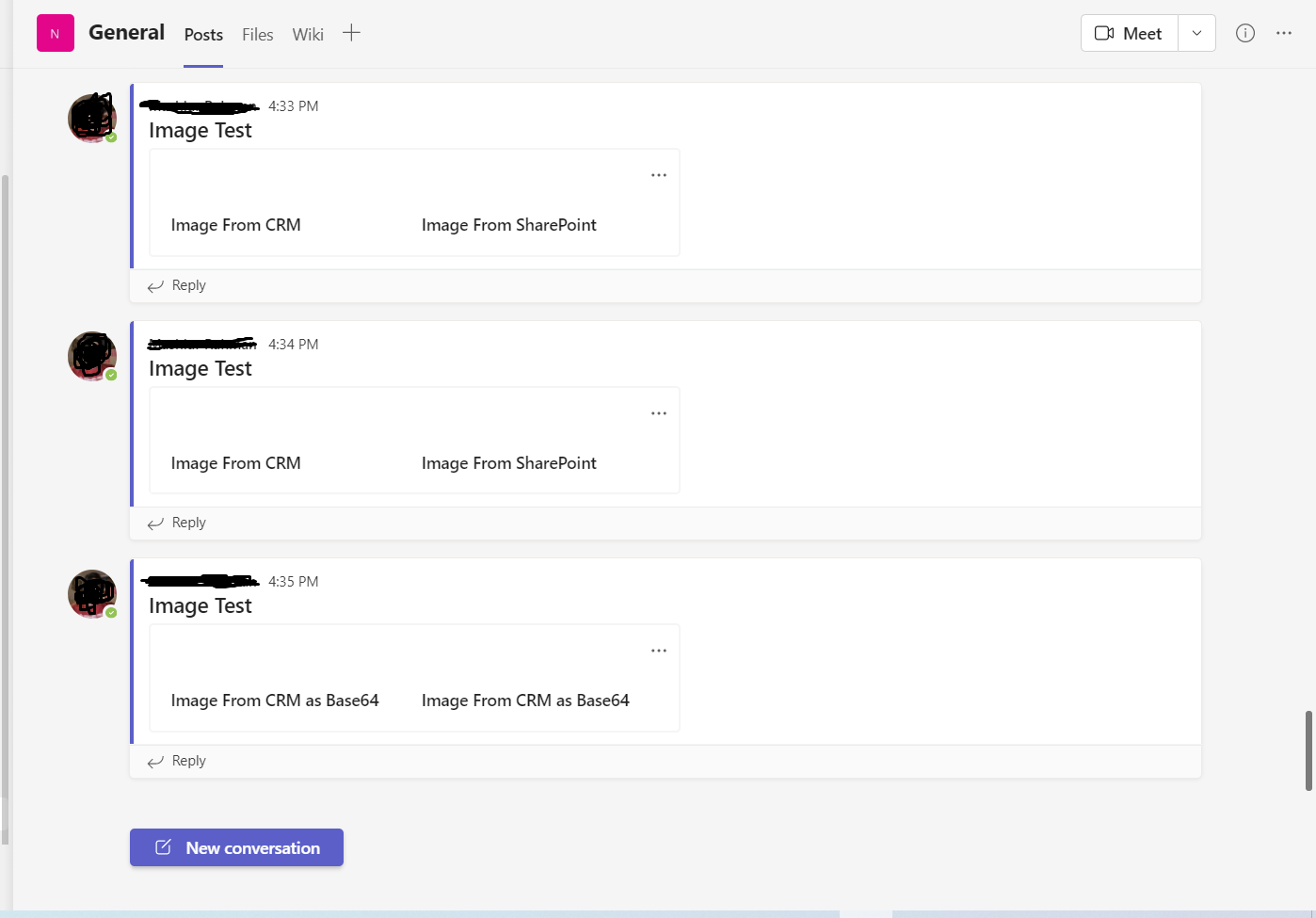Add a new tab with the plus icon

(350, 31)
